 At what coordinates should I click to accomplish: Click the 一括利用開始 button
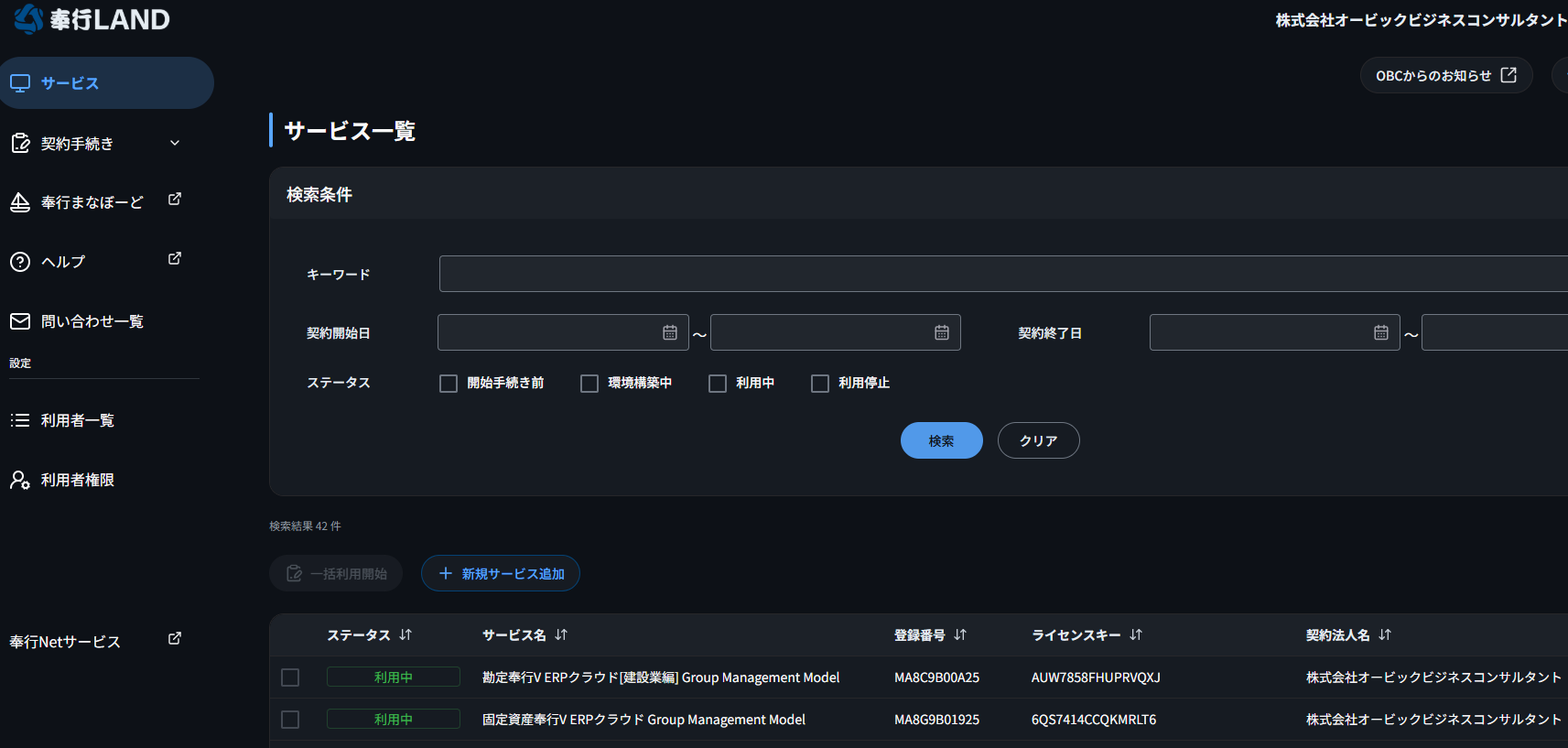[336, 573]
